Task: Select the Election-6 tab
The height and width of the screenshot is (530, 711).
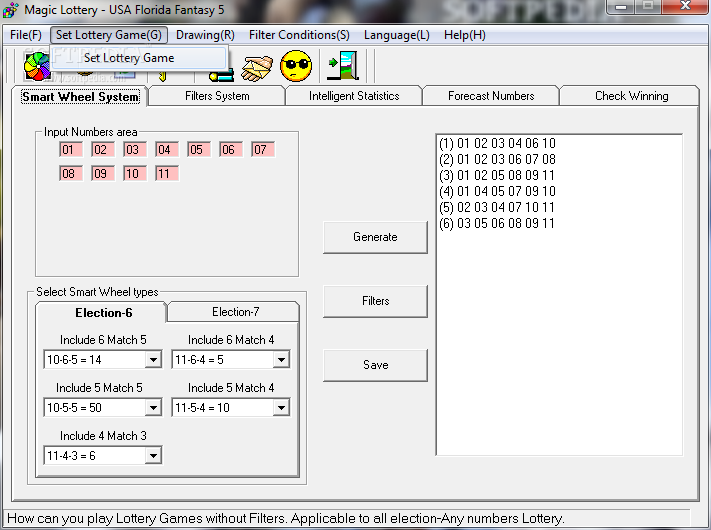Action: click(x=103, y=313)
